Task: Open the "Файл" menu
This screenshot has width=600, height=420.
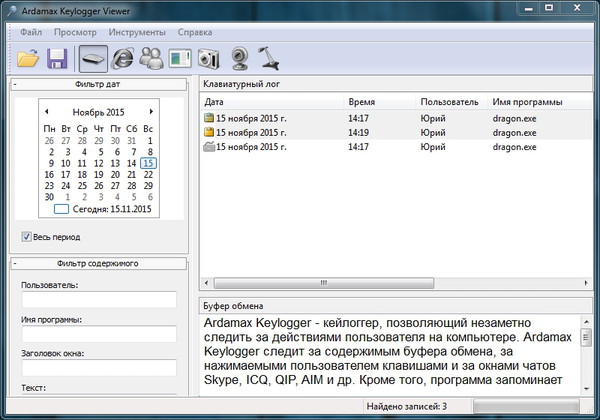Action: click(30, 32)
